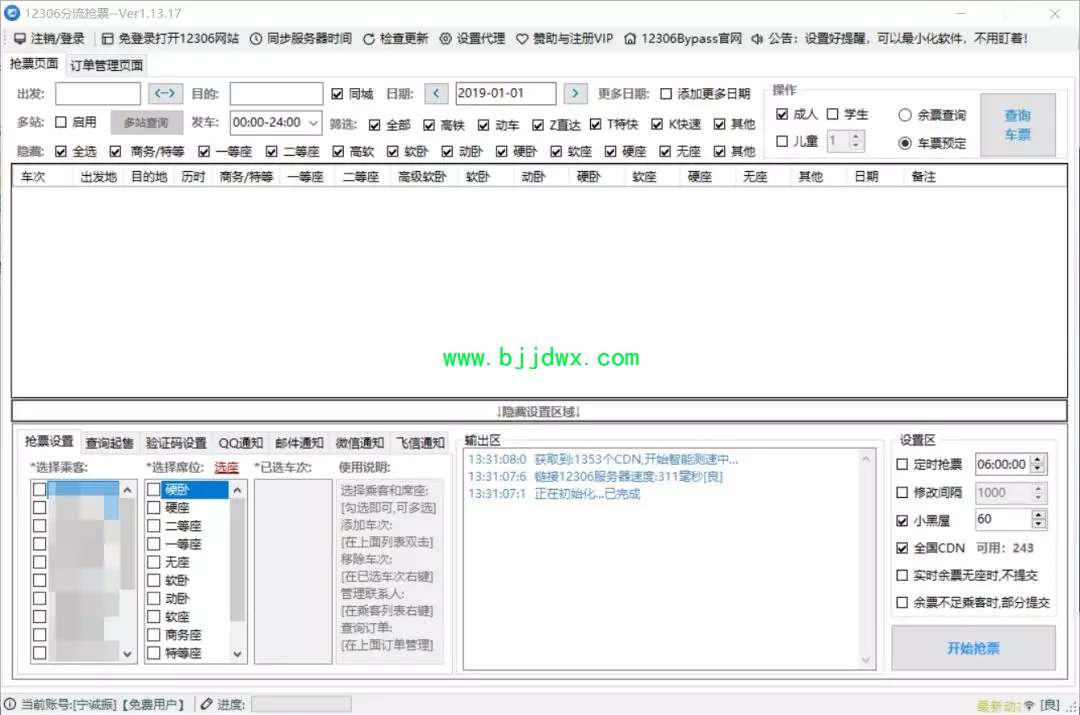Go to next date with right arrow
This screenshot has height=715, width=1080.
[x=575, y=93]
